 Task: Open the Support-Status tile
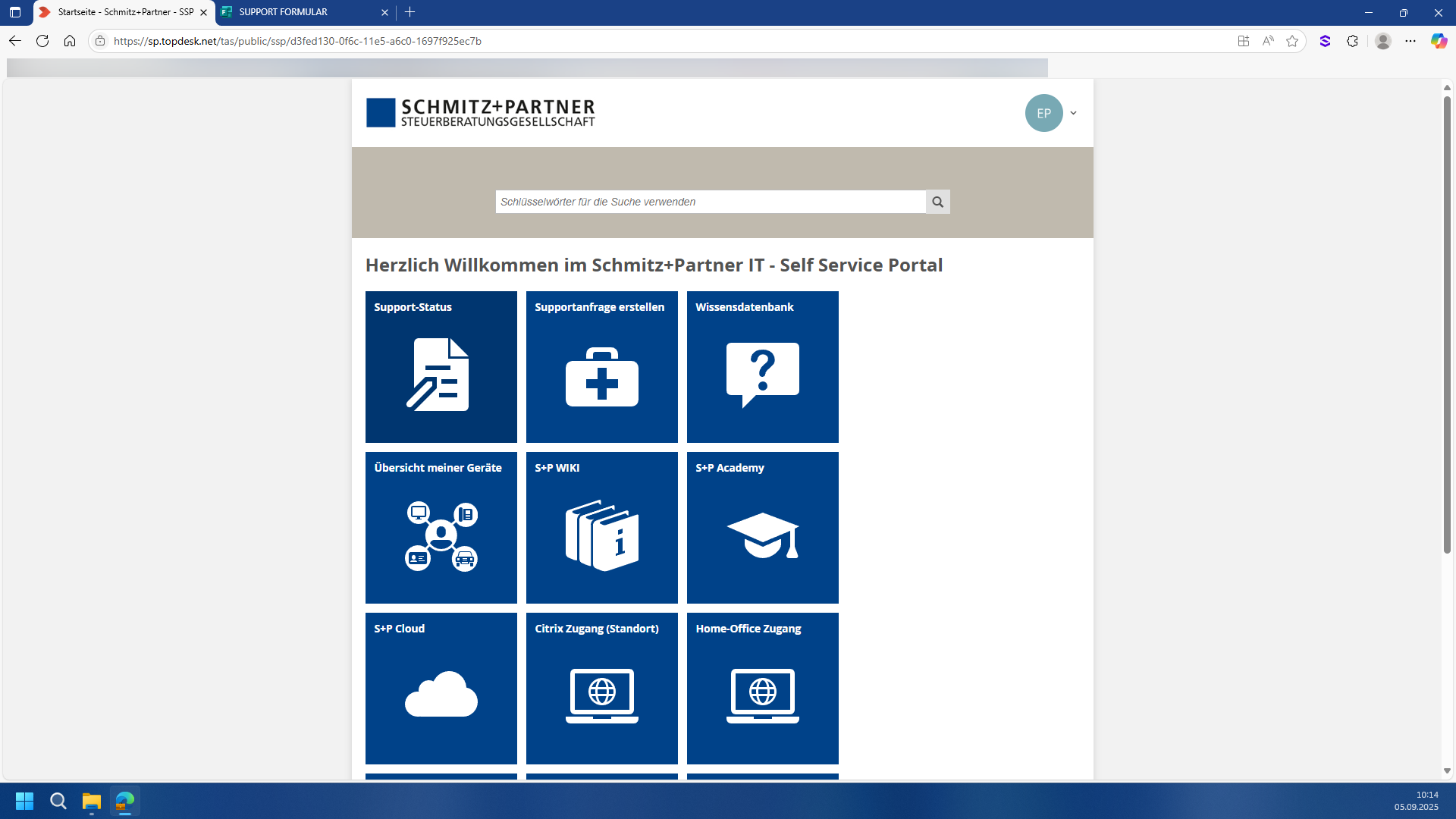point(441,367)
